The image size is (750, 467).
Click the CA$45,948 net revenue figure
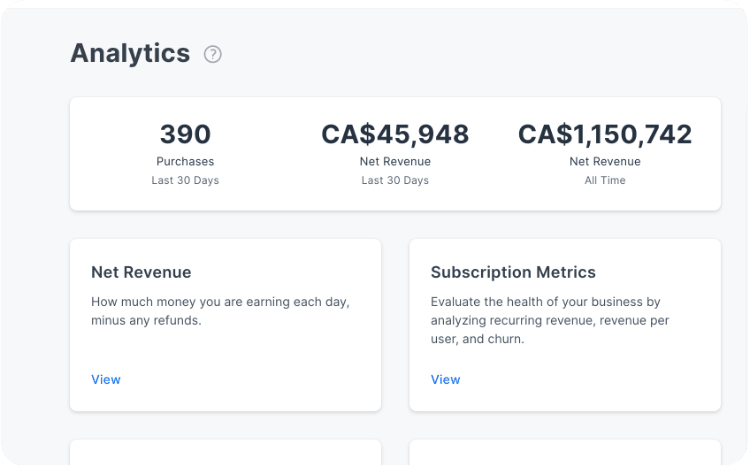pos(395,134)
